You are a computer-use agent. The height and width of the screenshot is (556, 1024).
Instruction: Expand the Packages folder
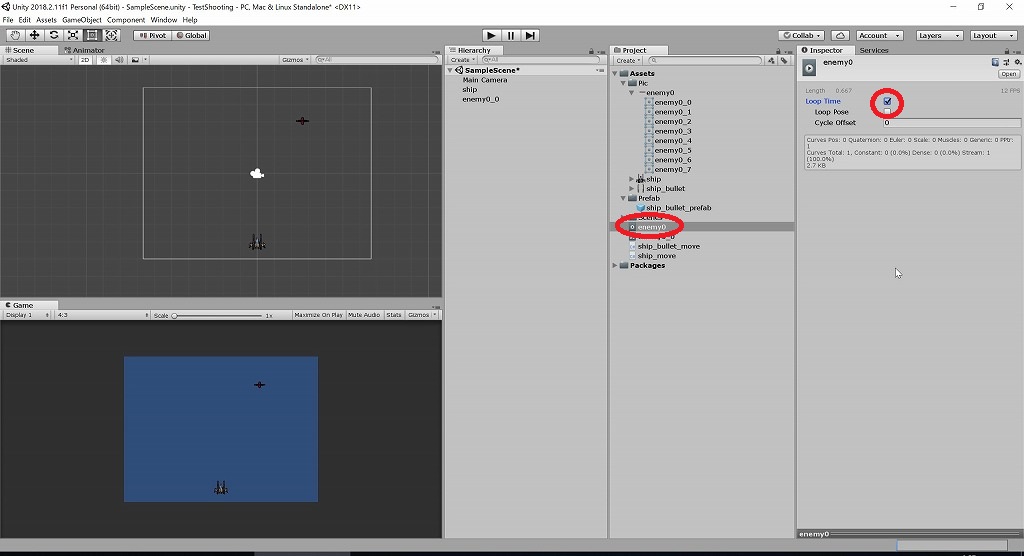(x=615, y=265)
